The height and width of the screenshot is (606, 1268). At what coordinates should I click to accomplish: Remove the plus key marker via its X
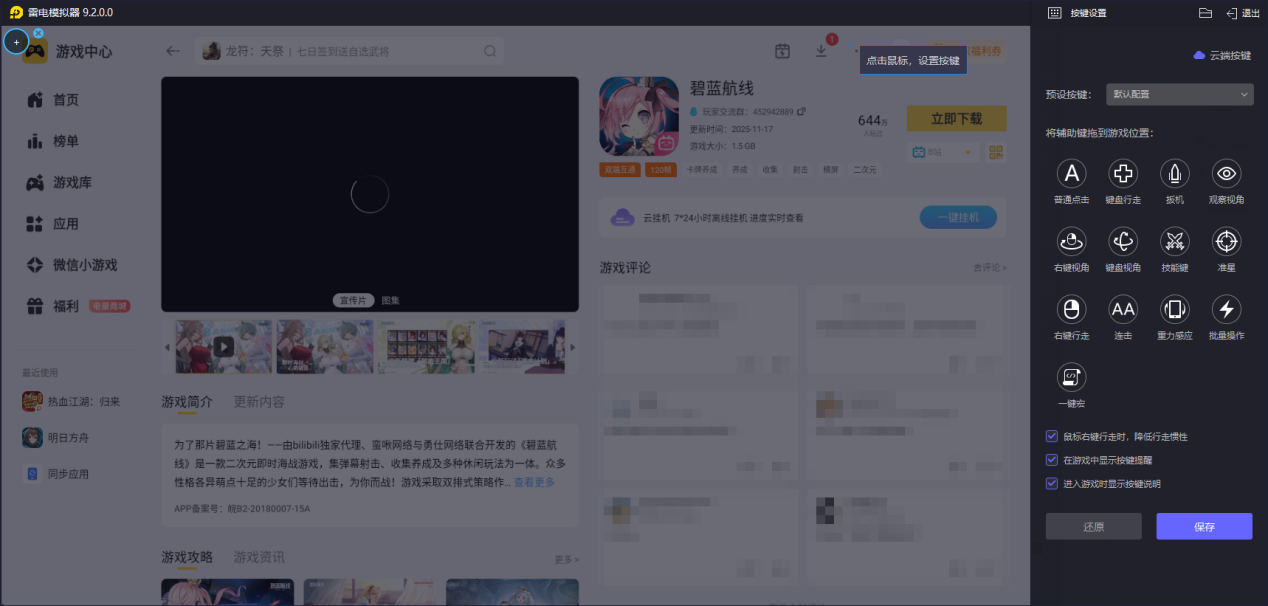tap(38, 33)
